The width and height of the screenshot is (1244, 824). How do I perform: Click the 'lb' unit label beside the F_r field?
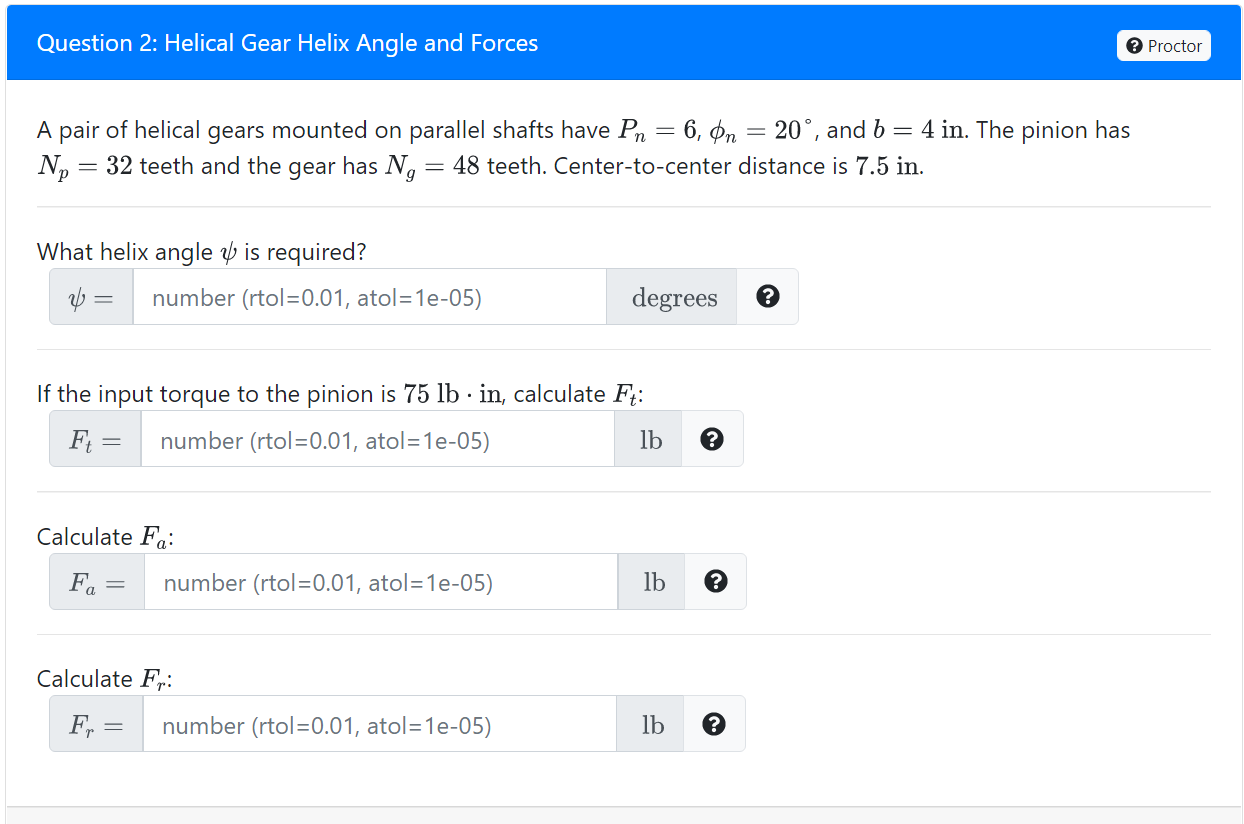pyautogui.click(x=650, y=723)
